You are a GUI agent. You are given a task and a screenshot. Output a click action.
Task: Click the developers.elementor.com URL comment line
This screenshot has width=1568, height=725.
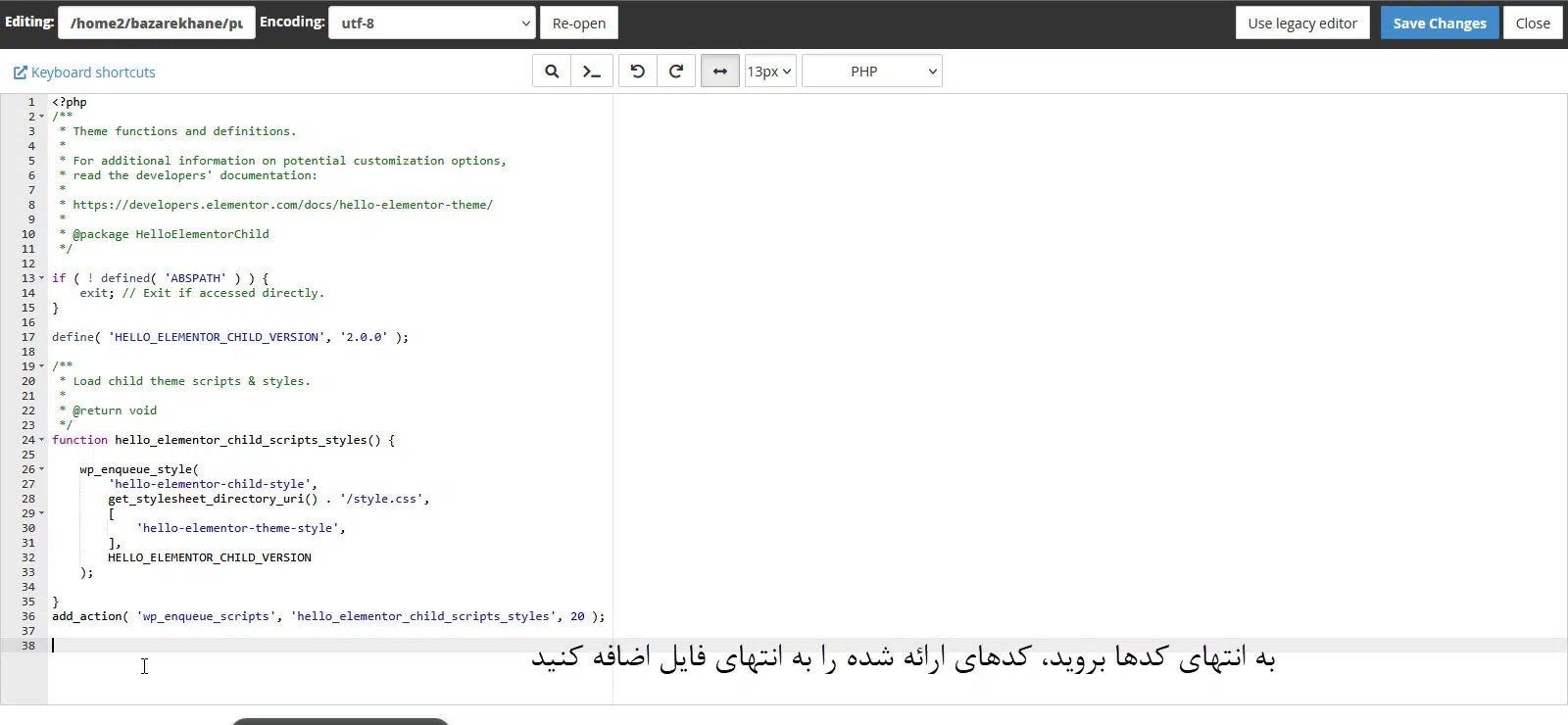(x=282, y=205)
